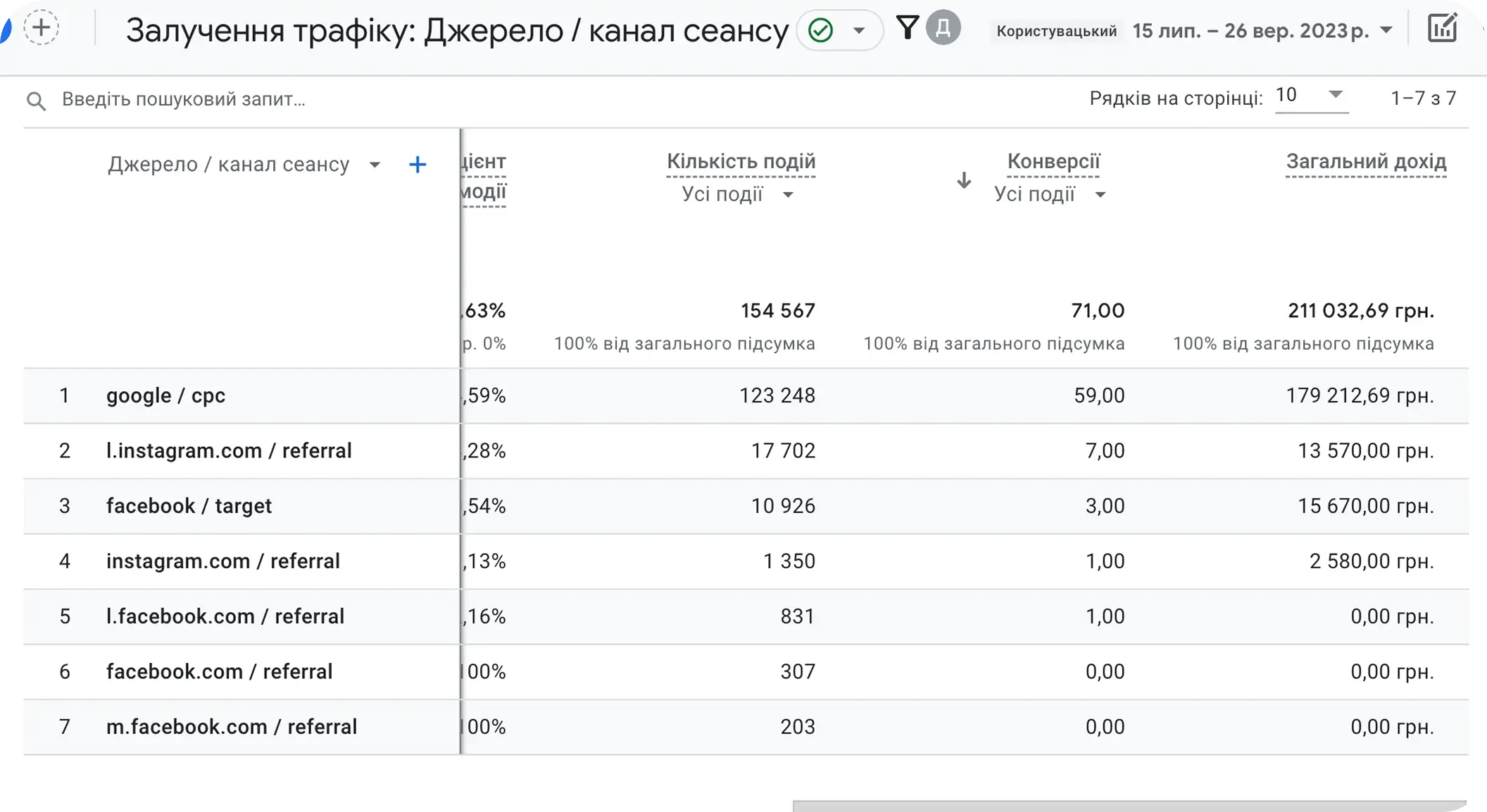Viewport: 1487px width, 812px height.
Task: Open Усі події dropdown under Конверсії
Action: click(1050, 194)
